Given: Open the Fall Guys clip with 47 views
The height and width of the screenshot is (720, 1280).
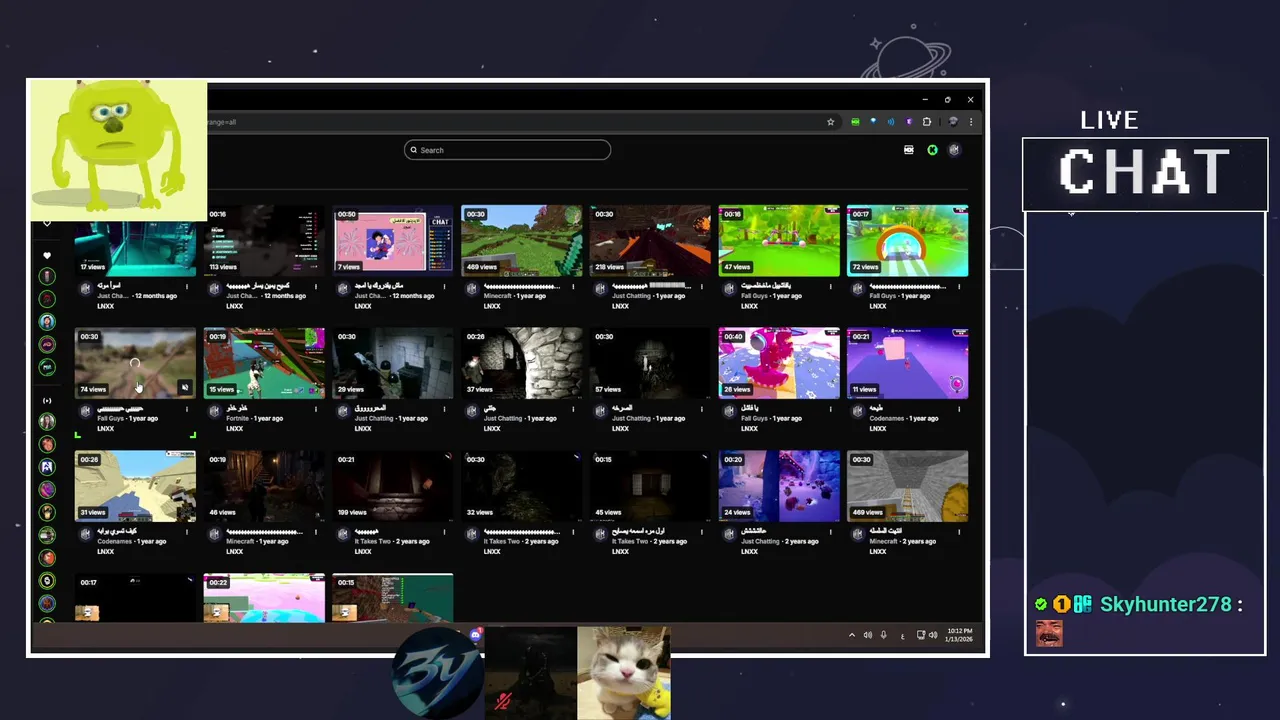Looking at the screenshot, I should coord(779,241).
